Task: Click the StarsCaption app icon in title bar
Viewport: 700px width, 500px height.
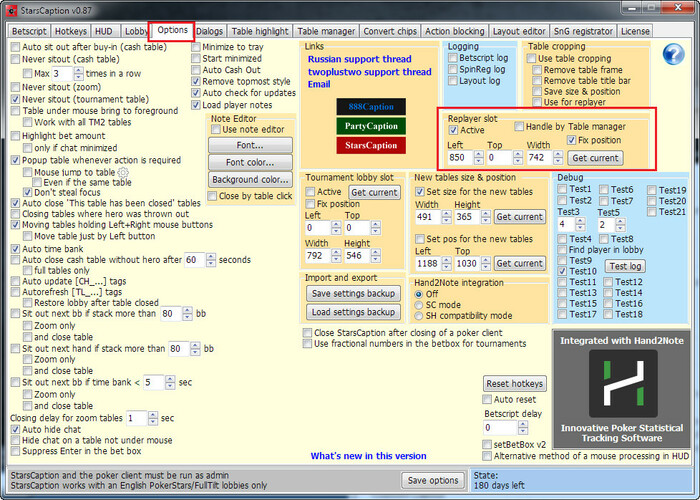Action: click(11, 10)
